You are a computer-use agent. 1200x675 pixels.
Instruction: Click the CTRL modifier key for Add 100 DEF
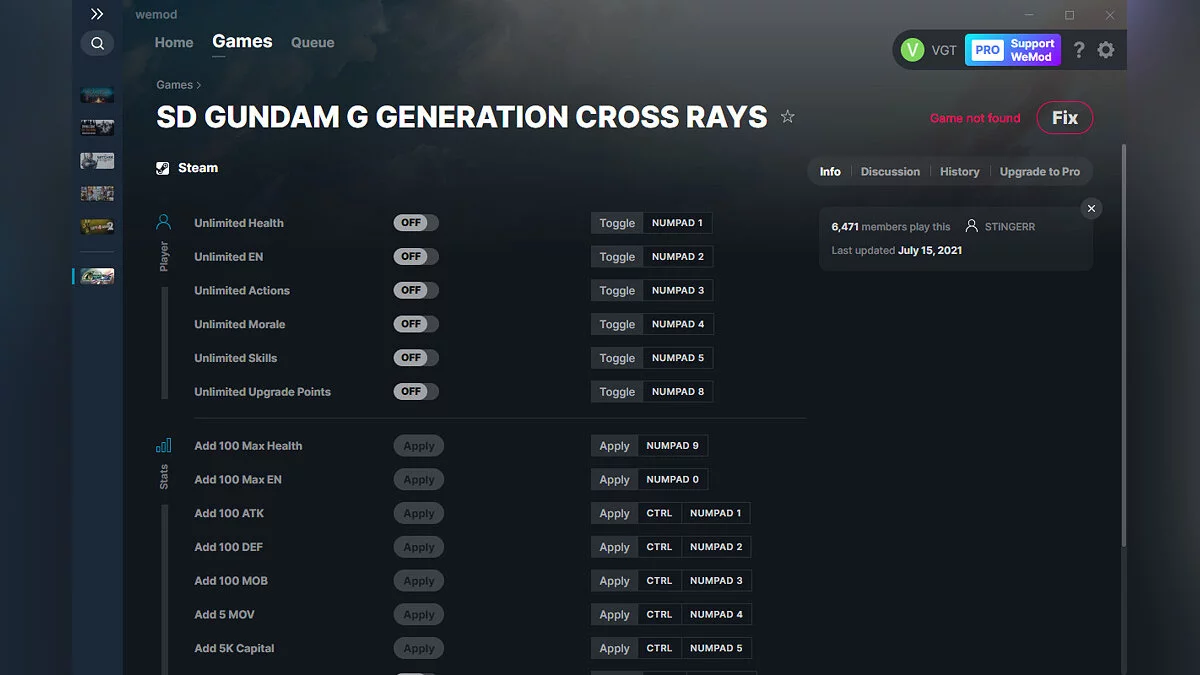coord(659,547)
